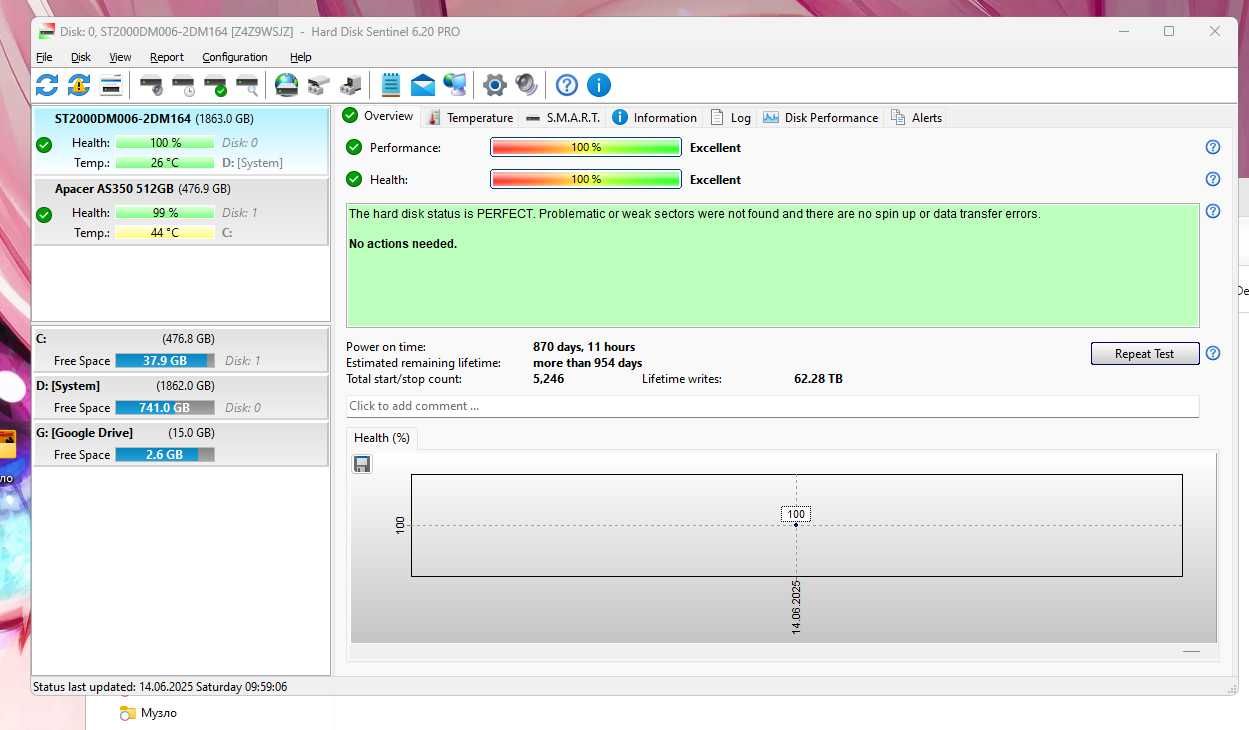Click the green check icon beside Performance
This screenshot has width=1249, height=730.
pos(354,147)
